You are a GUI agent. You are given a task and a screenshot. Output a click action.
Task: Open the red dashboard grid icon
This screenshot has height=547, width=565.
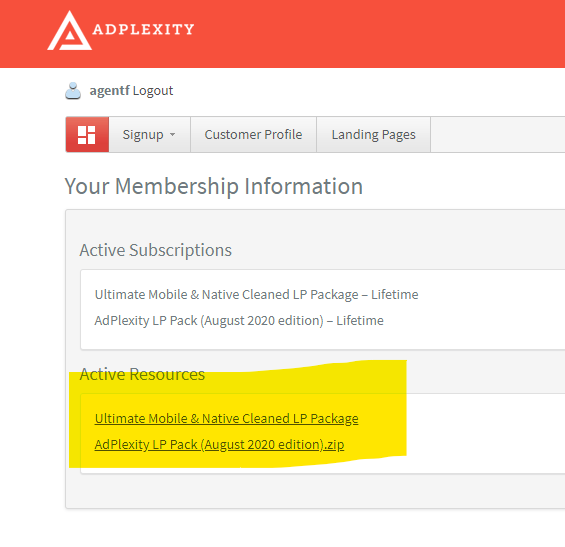click(87, 134)
